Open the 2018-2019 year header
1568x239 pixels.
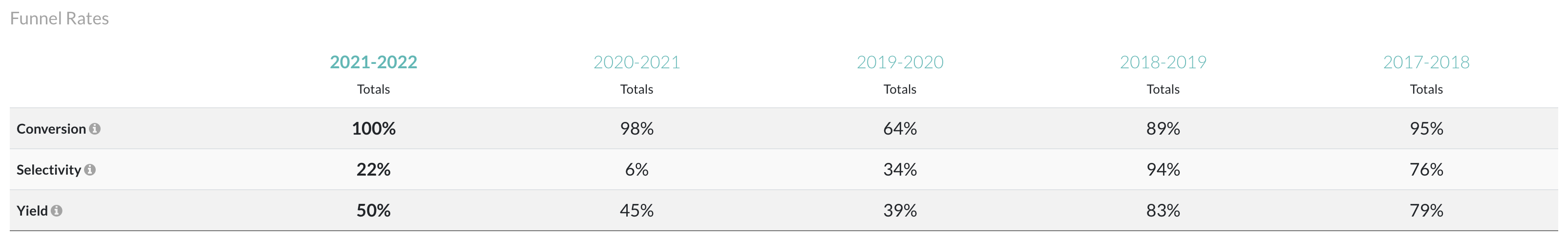pyautogui.click(x=1163, y=62)
